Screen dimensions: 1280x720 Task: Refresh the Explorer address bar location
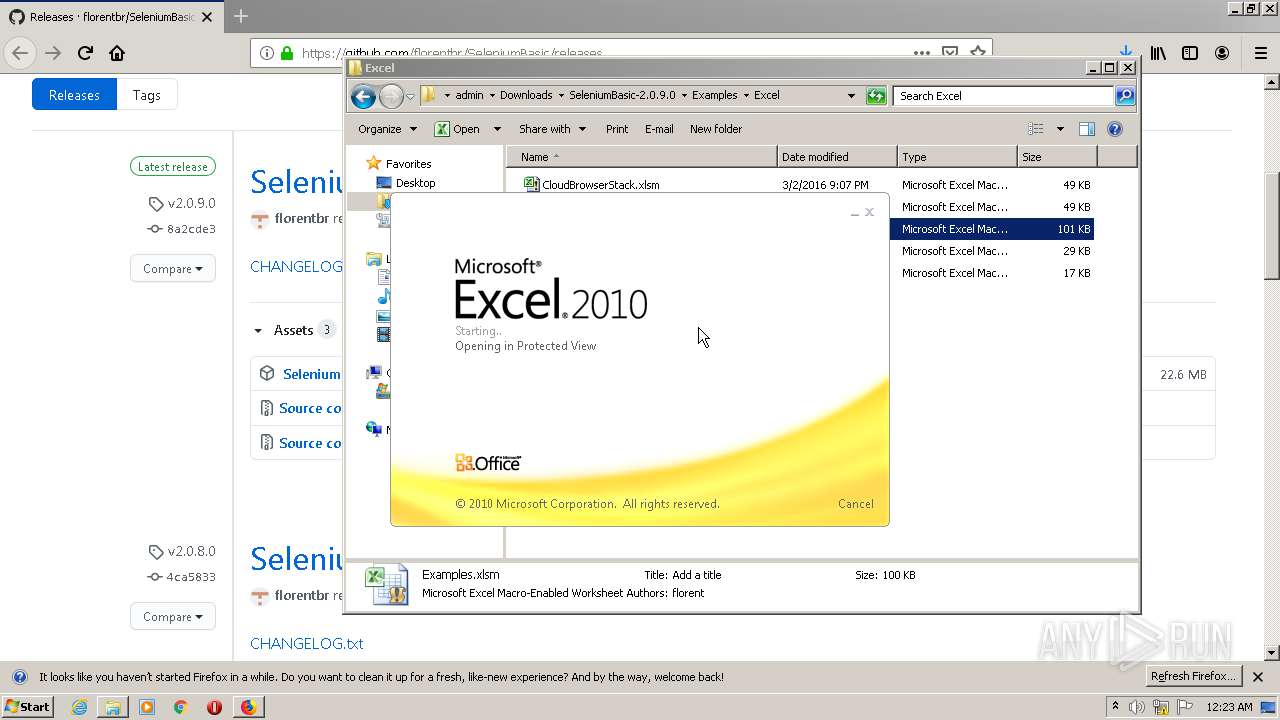point(876,96)
